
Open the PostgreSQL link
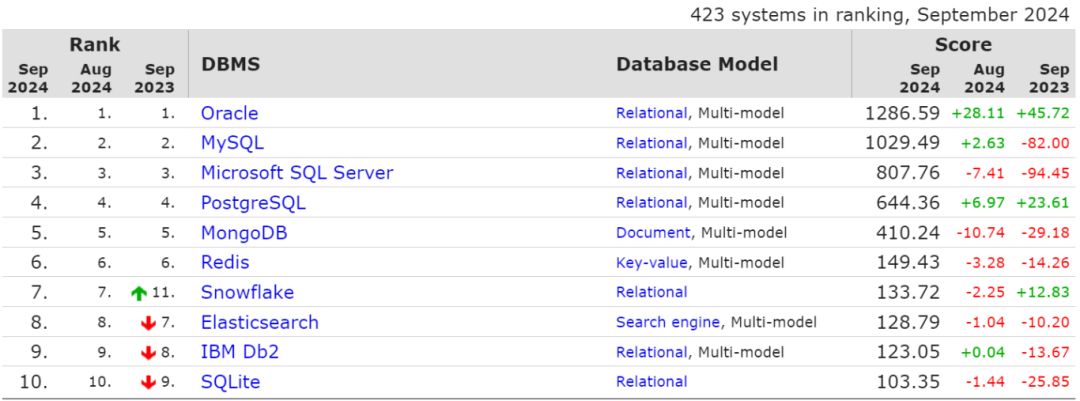click(x=253, y=203)
